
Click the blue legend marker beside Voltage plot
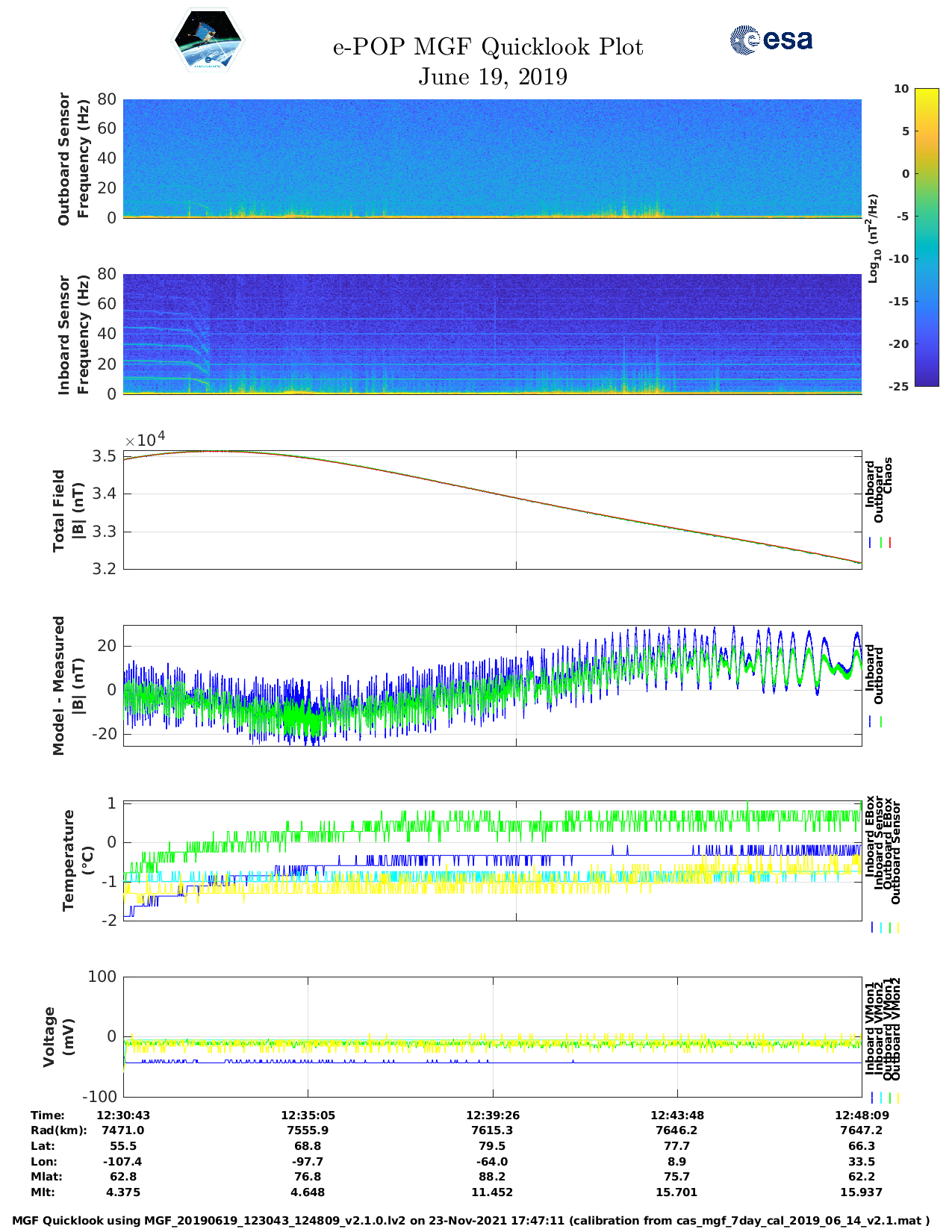871,1098
